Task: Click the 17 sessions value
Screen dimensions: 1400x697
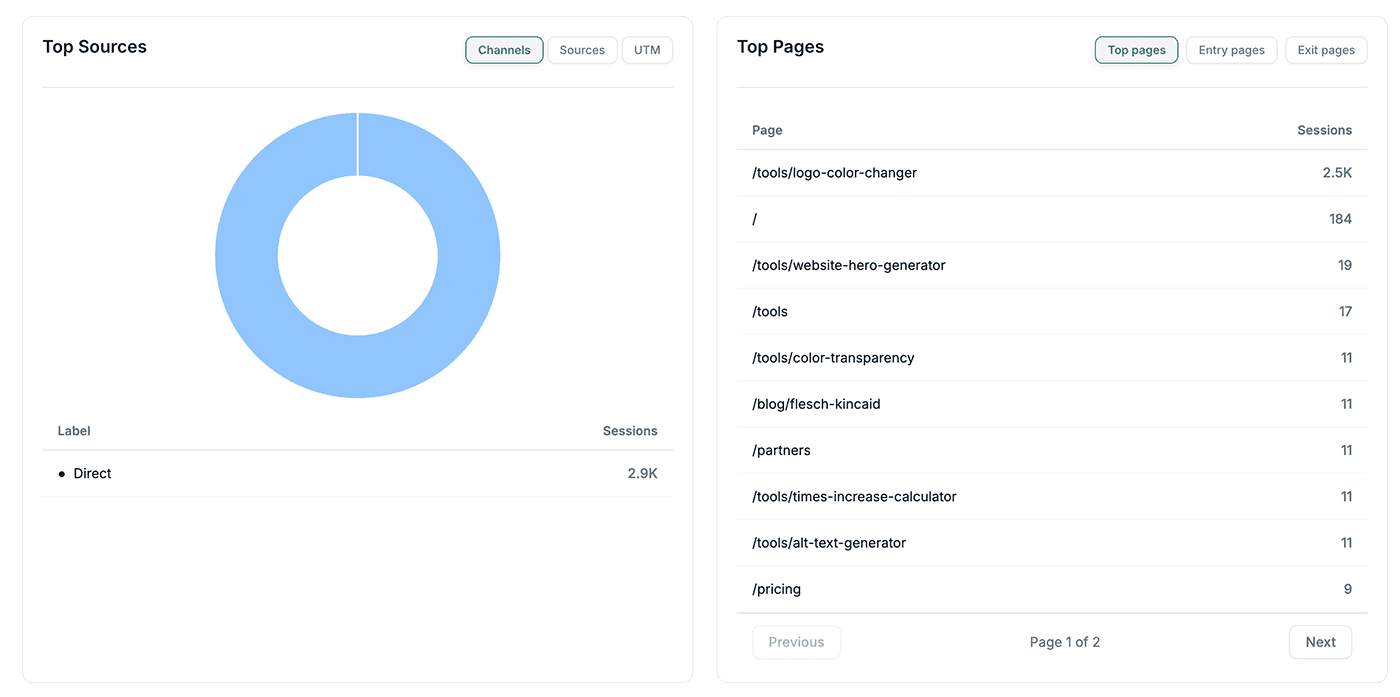Action: tap(1345, 311)
